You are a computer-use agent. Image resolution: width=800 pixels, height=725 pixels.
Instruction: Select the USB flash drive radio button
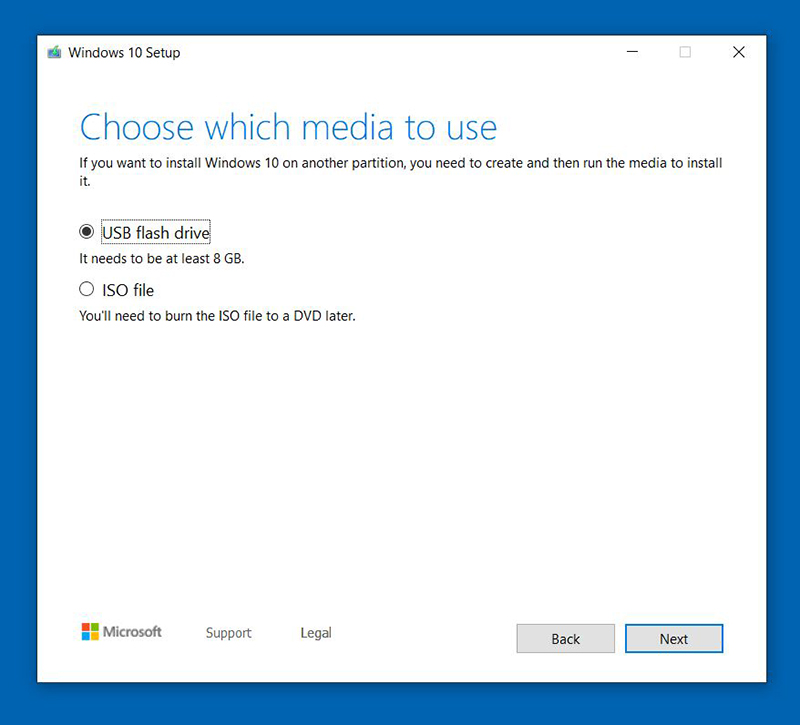(86, 232)
